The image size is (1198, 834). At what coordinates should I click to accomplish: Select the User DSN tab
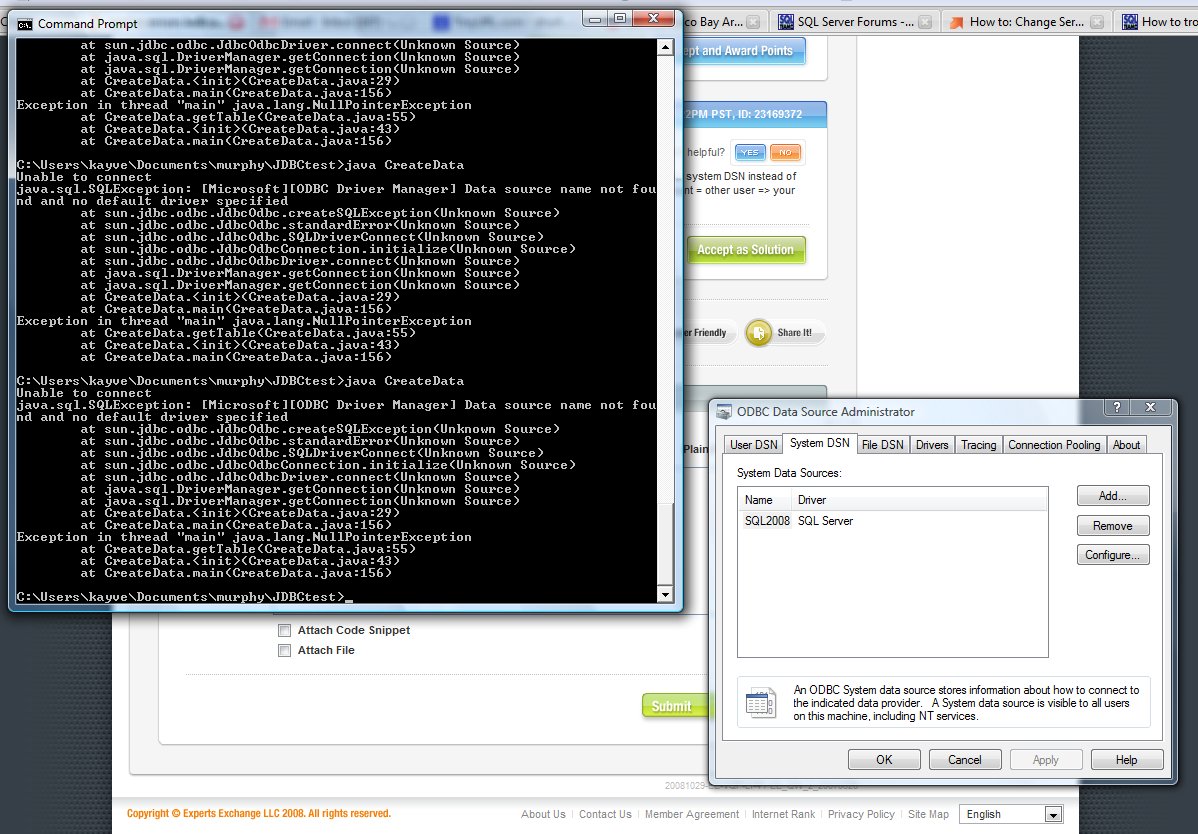[752, 444]
